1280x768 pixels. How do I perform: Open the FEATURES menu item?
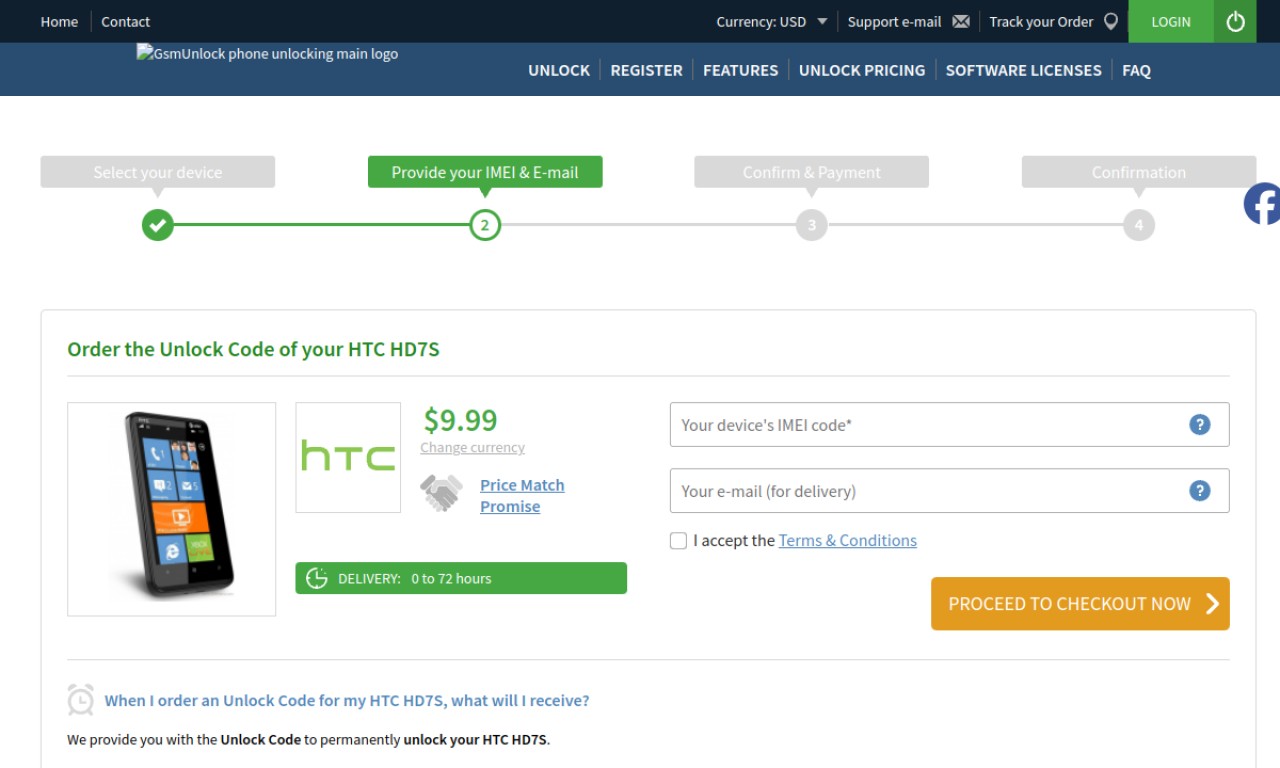[x=740, y=70]
